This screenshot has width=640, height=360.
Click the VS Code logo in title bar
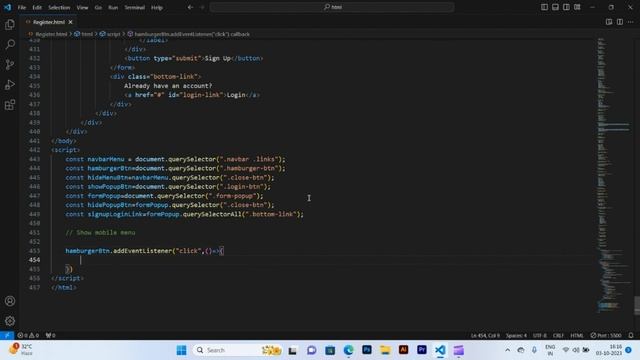coord(7,7)
